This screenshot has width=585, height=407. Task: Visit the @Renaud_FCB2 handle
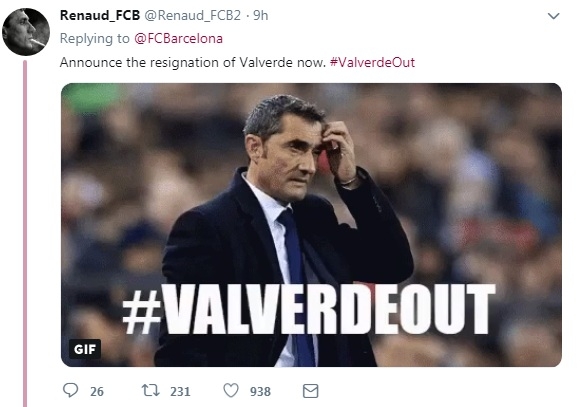pyautogui.click(x=192, y=15)
